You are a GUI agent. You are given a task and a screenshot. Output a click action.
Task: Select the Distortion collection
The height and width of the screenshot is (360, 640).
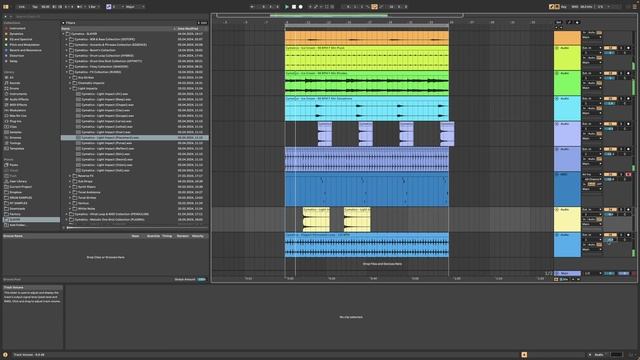(x=17, y=56)
